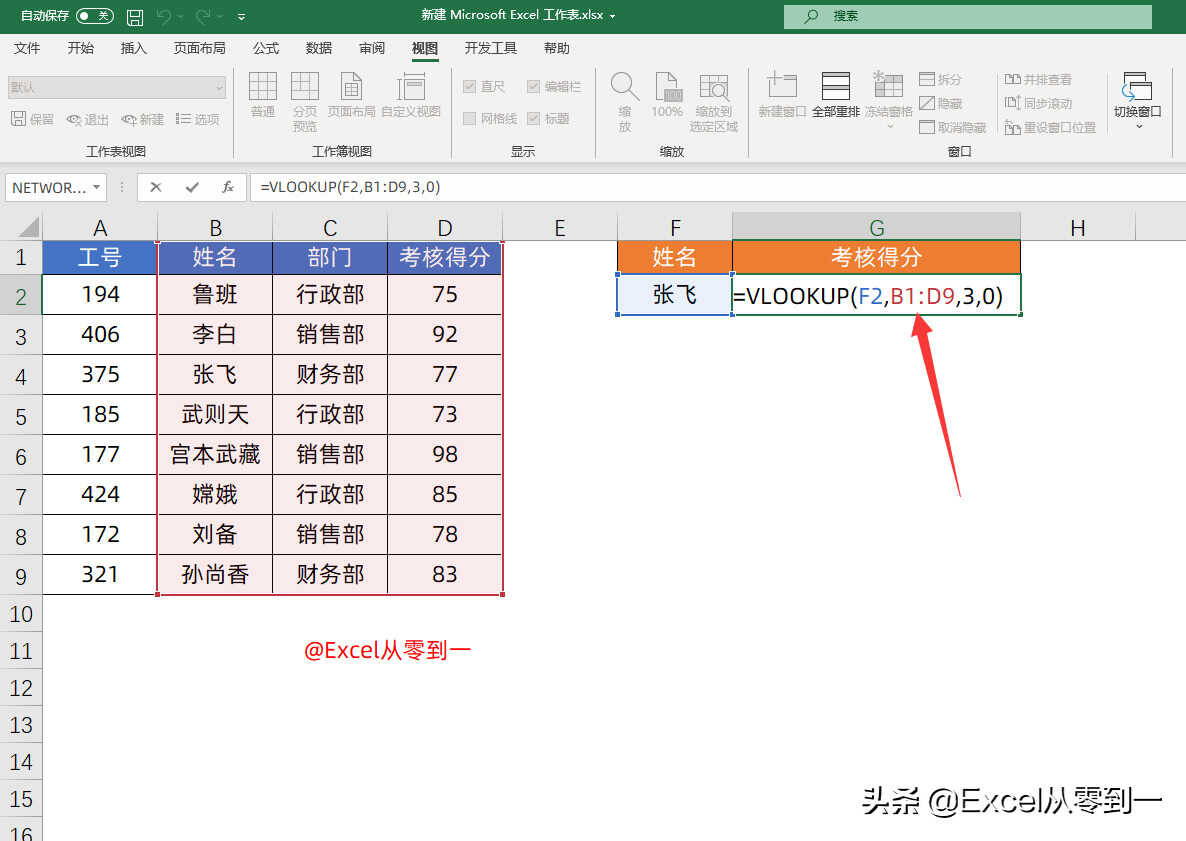Open the Name Box dropdown arrow
Screen dimensions: 1186x841
point(97,187)
